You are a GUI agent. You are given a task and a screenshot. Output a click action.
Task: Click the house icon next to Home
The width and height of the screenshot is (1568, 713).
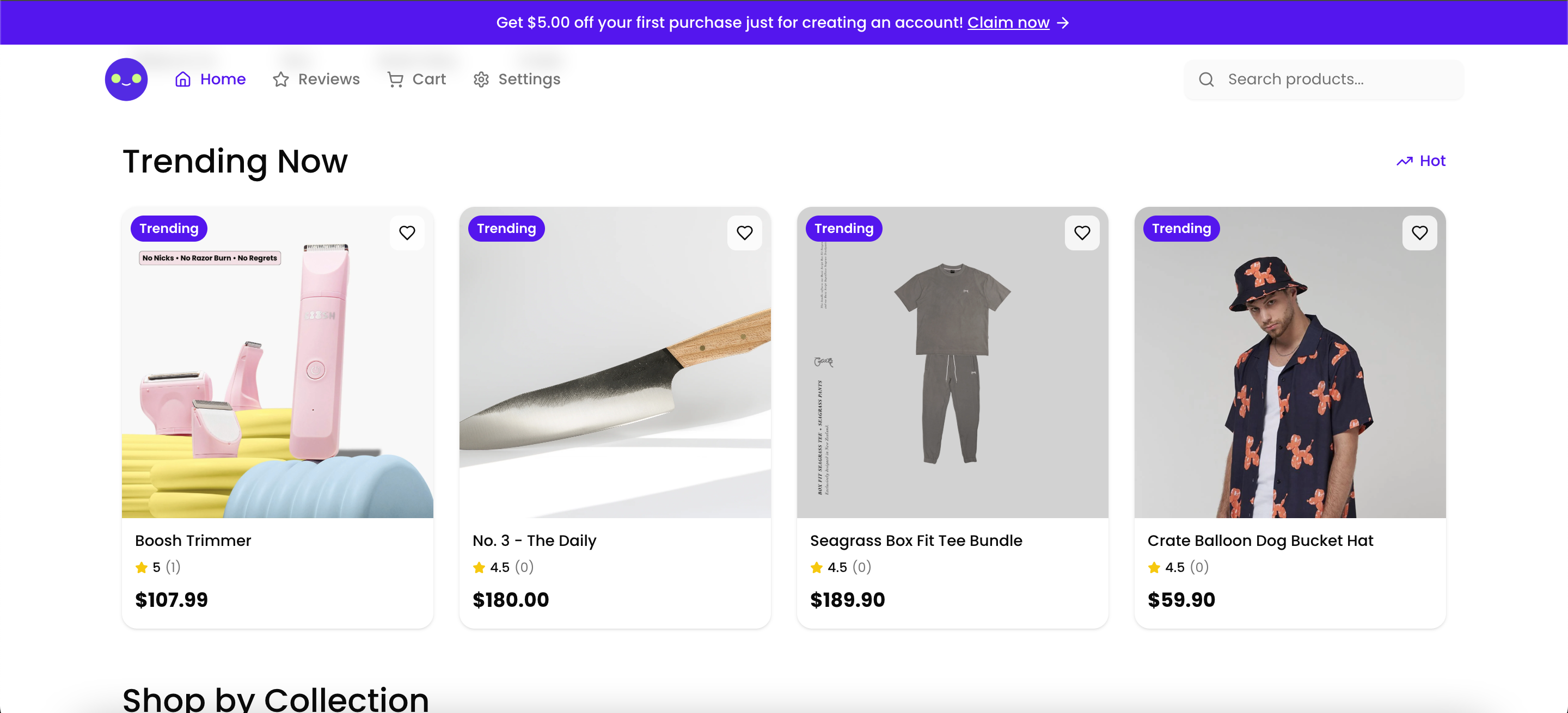(183, 79)
